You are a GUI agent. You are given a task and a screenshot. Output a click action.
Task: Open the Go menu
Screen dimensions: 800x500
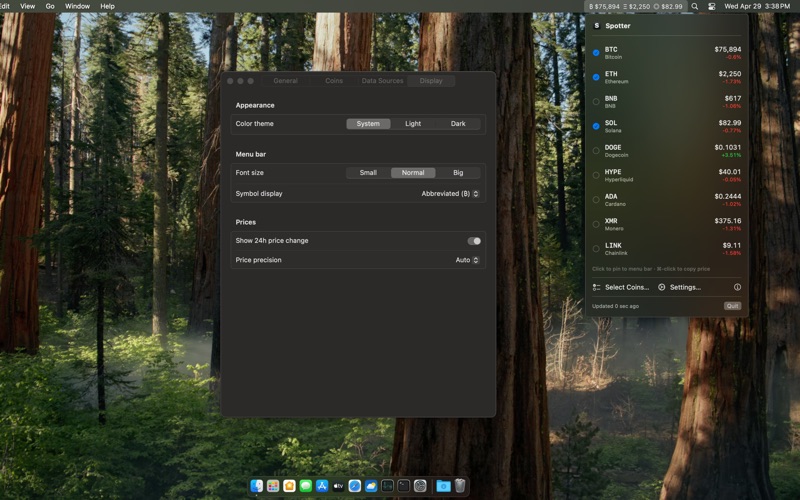tap(50, 6)
